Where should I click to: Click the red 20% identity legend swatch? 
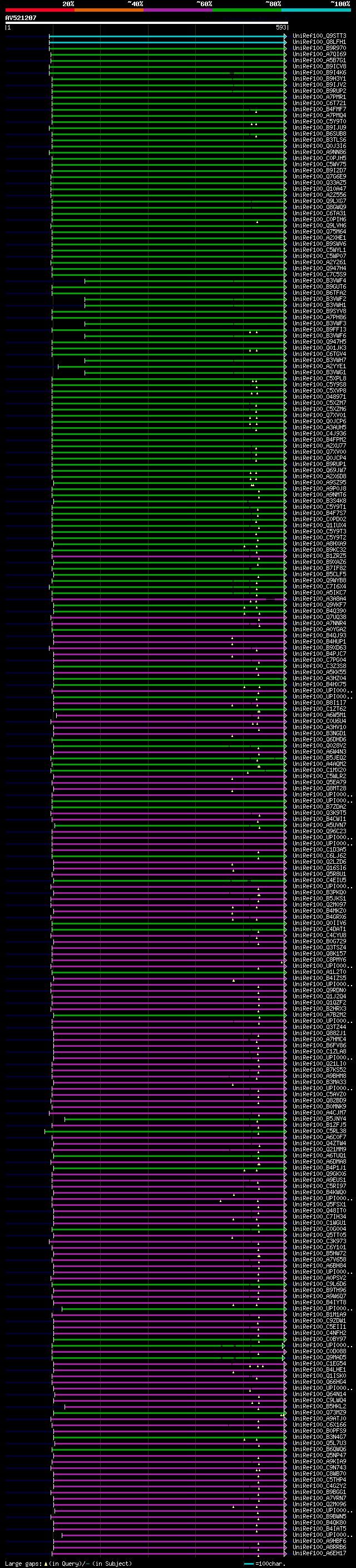click(39, 10)
